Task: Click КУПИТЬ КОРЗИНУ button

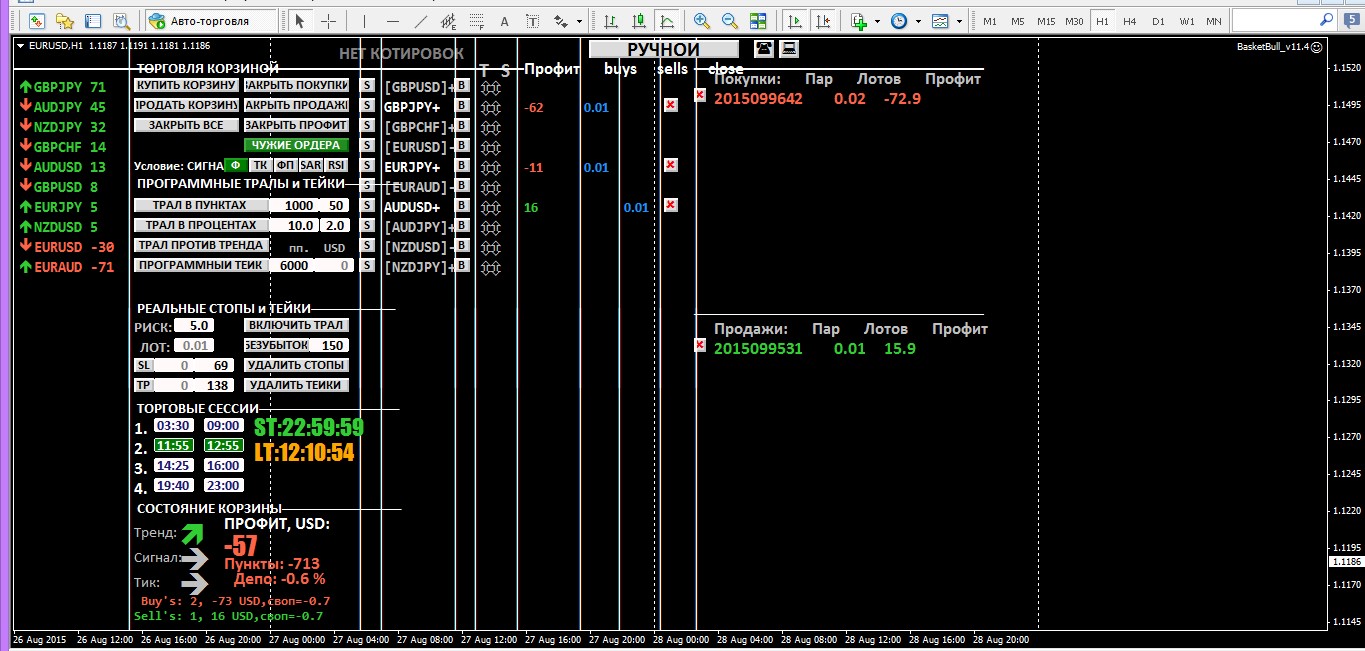Action: (186, 86)
